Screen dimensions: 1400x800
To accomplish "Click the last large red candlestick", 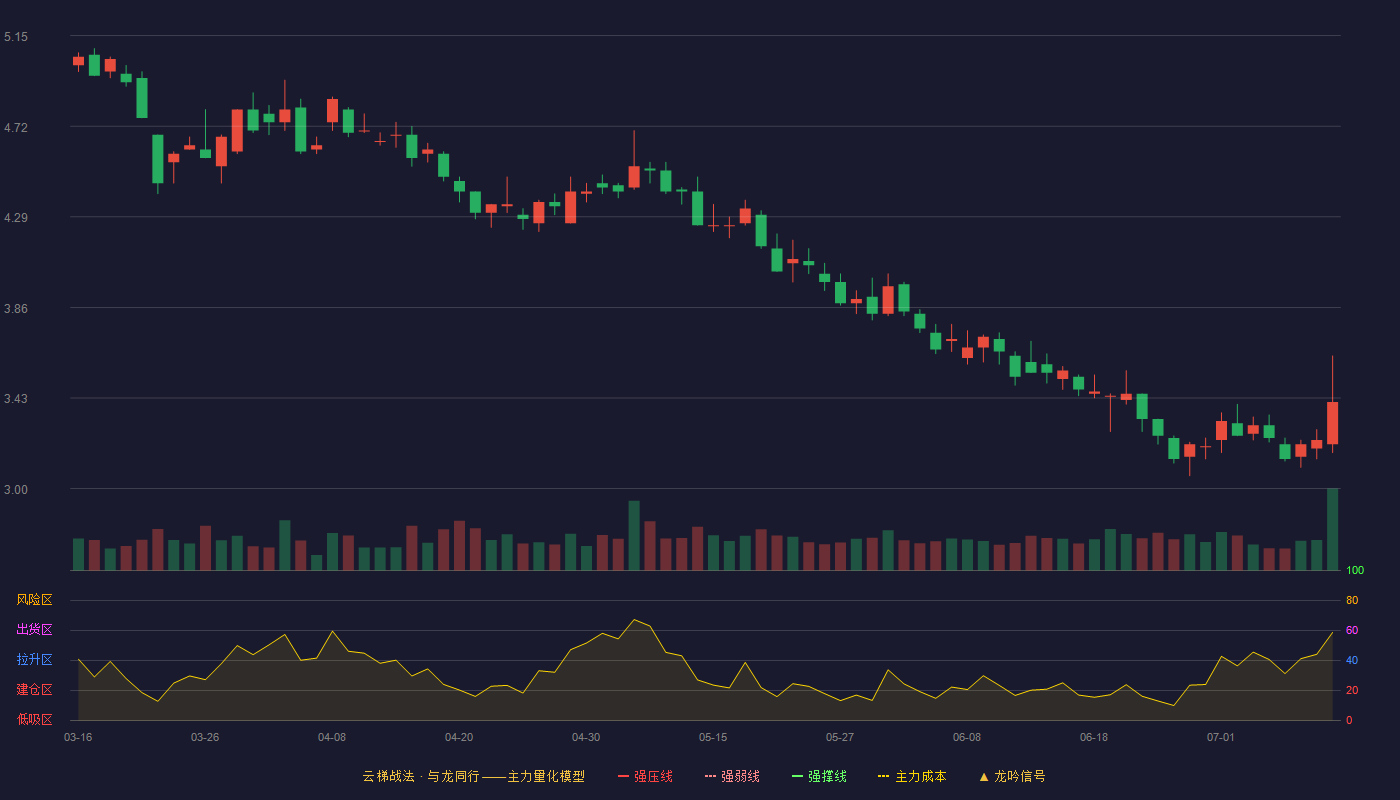I will [1332, 422].
